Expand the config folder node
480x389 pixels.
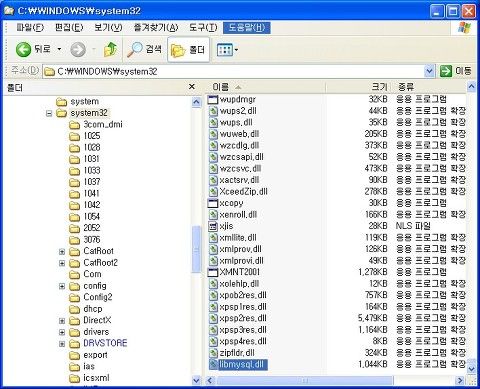coord(62,286)
